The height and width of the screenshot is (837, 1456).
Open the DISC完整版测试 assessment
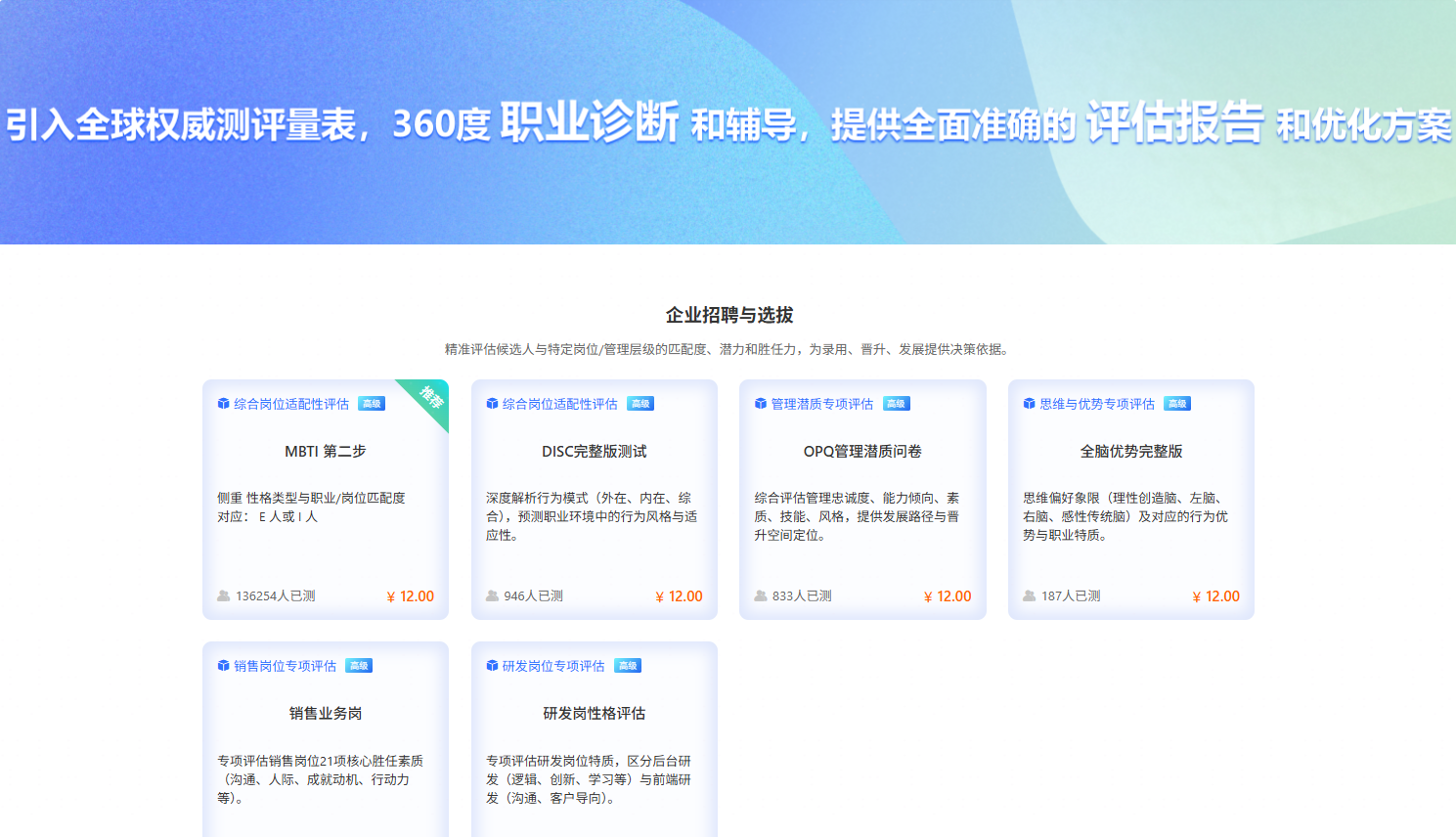(x=594, y=452)
